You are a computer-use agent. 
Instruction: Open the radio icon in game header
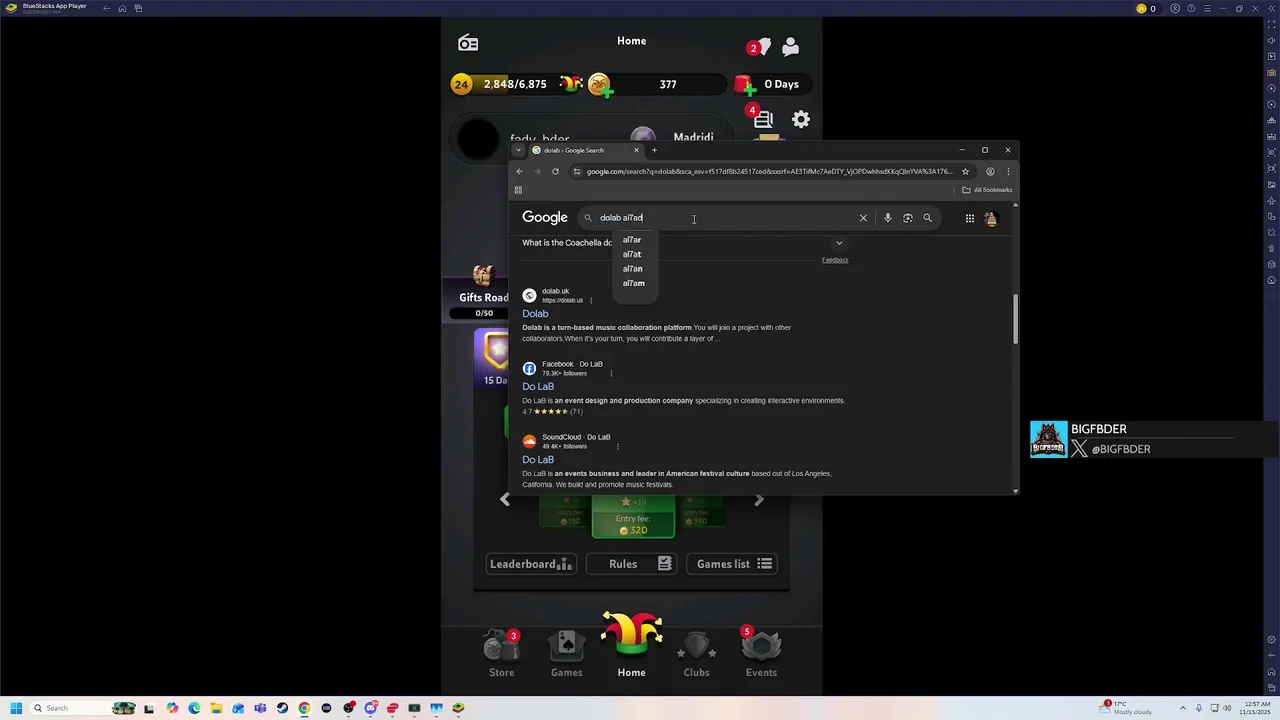[x=468, y=43]
